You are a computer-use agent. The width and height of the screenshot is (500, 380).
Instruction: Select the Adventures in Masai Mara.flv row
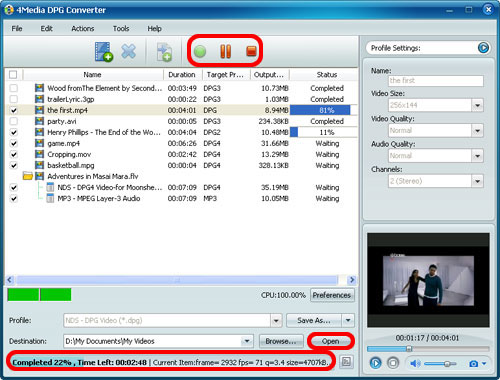pos(181,176)
